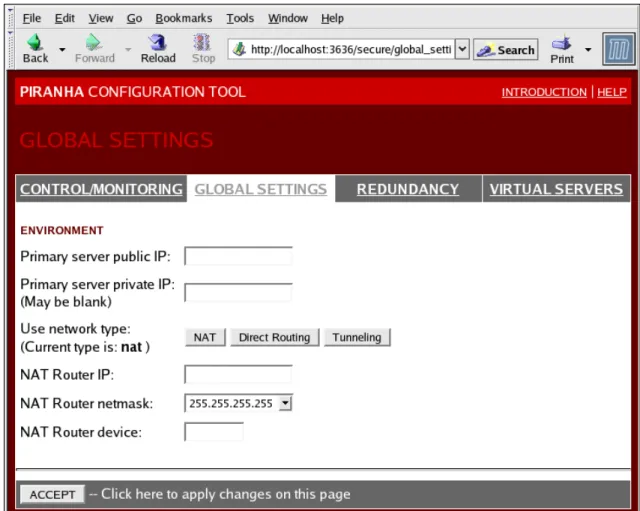This screenshot has width=640, height=511.
Task: Click the Search button
Action: click(x=506, y=50)
